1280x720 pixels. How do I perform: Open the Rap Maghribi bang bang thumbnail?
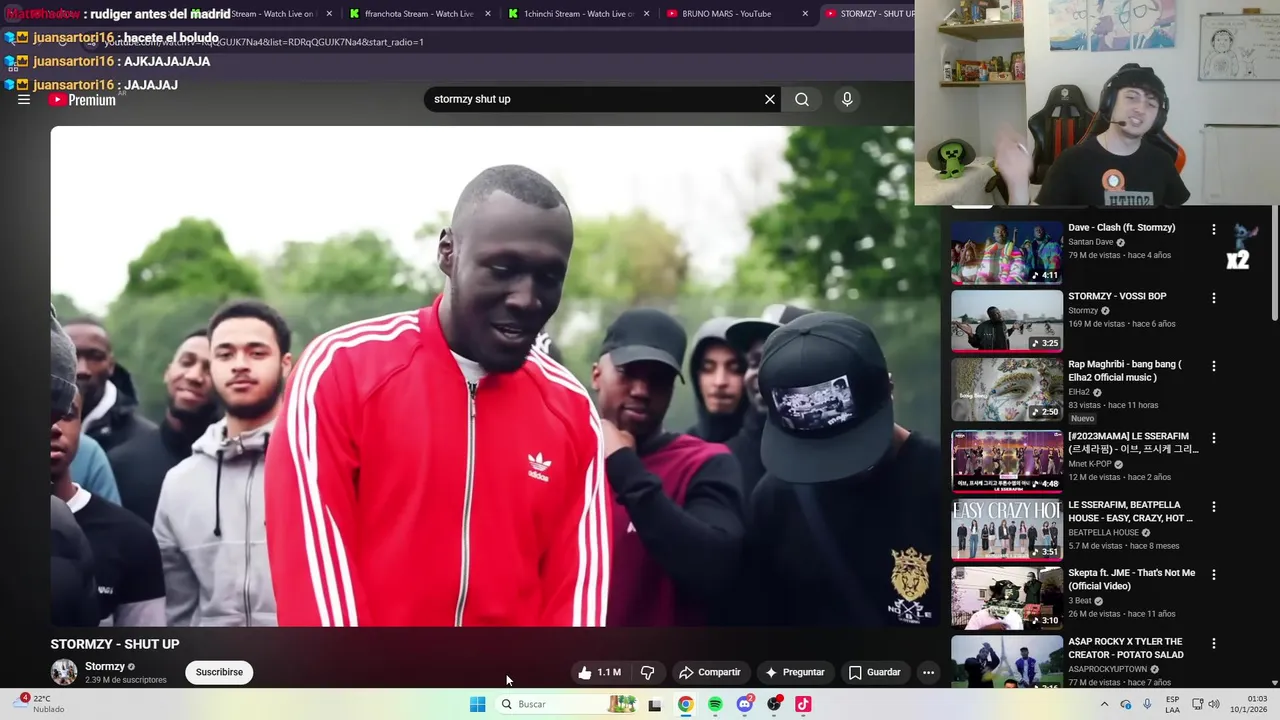[1007, 390]
